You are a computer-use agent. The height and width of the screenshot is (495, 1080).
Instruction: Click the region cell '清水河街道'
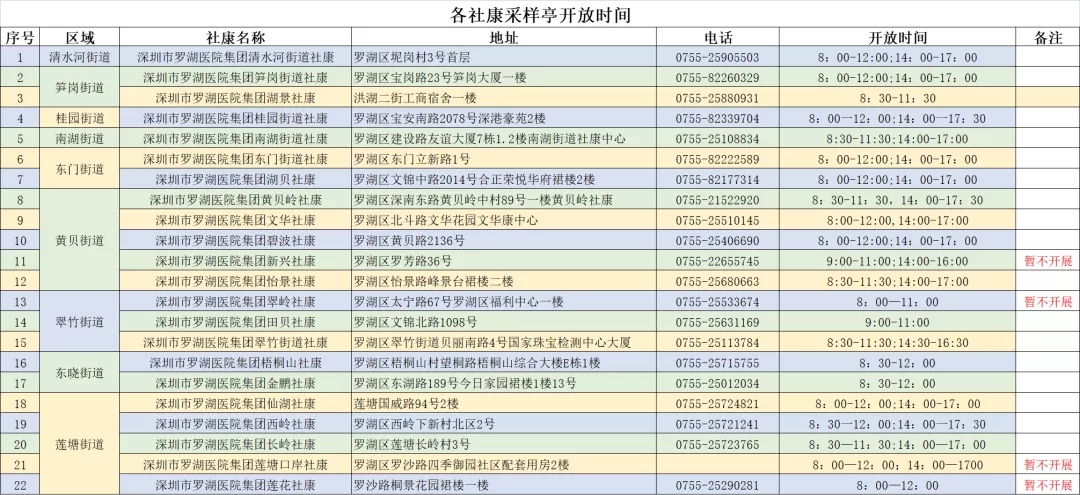click(x=80, y=57)
